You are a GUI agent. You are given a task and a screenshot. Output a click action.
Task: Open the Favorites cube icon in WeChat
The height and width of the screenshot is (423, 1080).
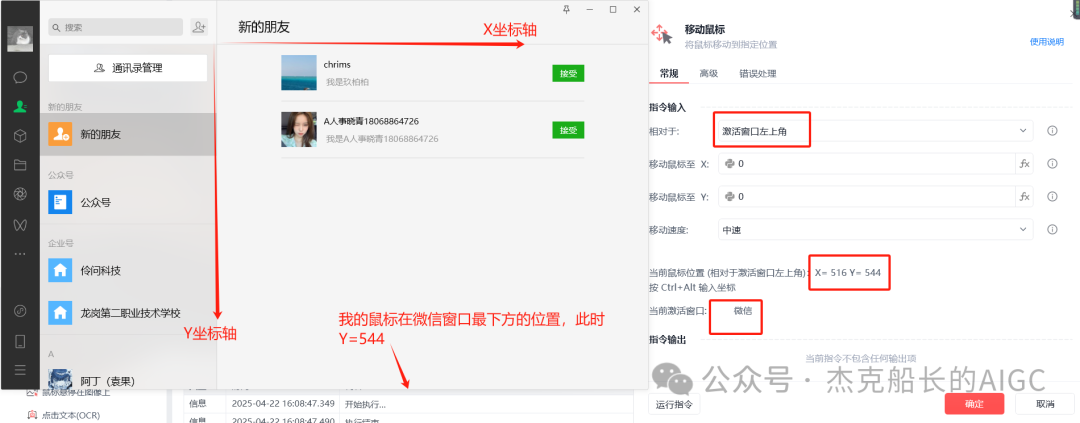[x=20, y=136]
